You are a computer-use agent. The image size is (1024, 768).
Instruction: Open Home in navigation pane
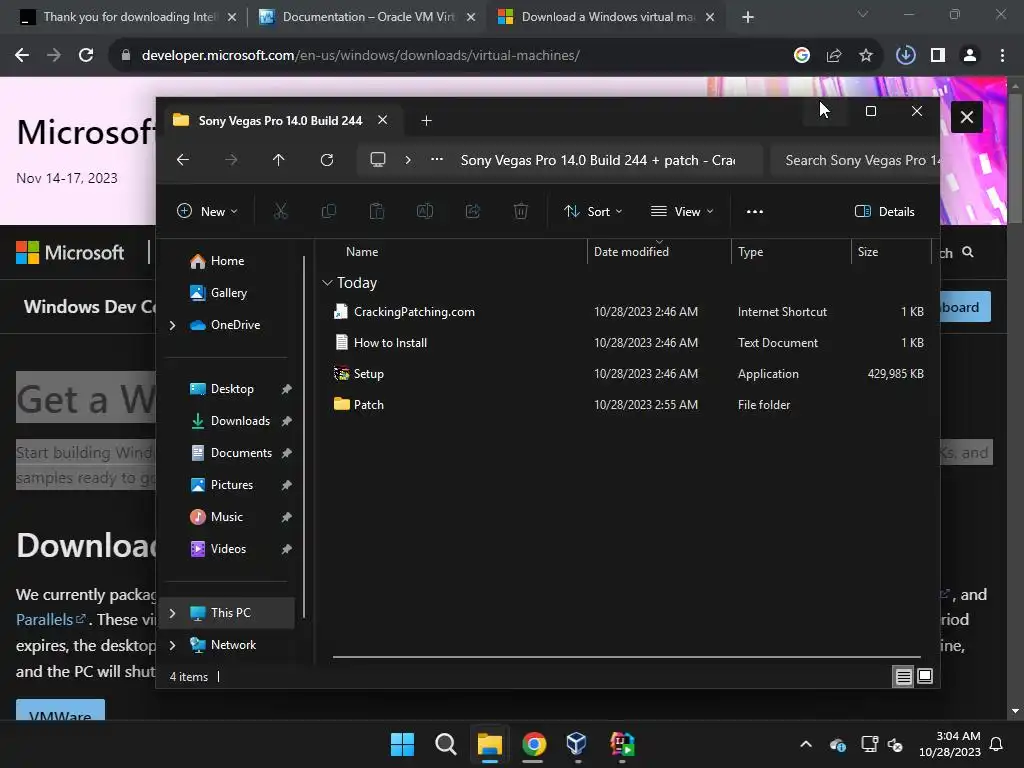coord(227,261)
